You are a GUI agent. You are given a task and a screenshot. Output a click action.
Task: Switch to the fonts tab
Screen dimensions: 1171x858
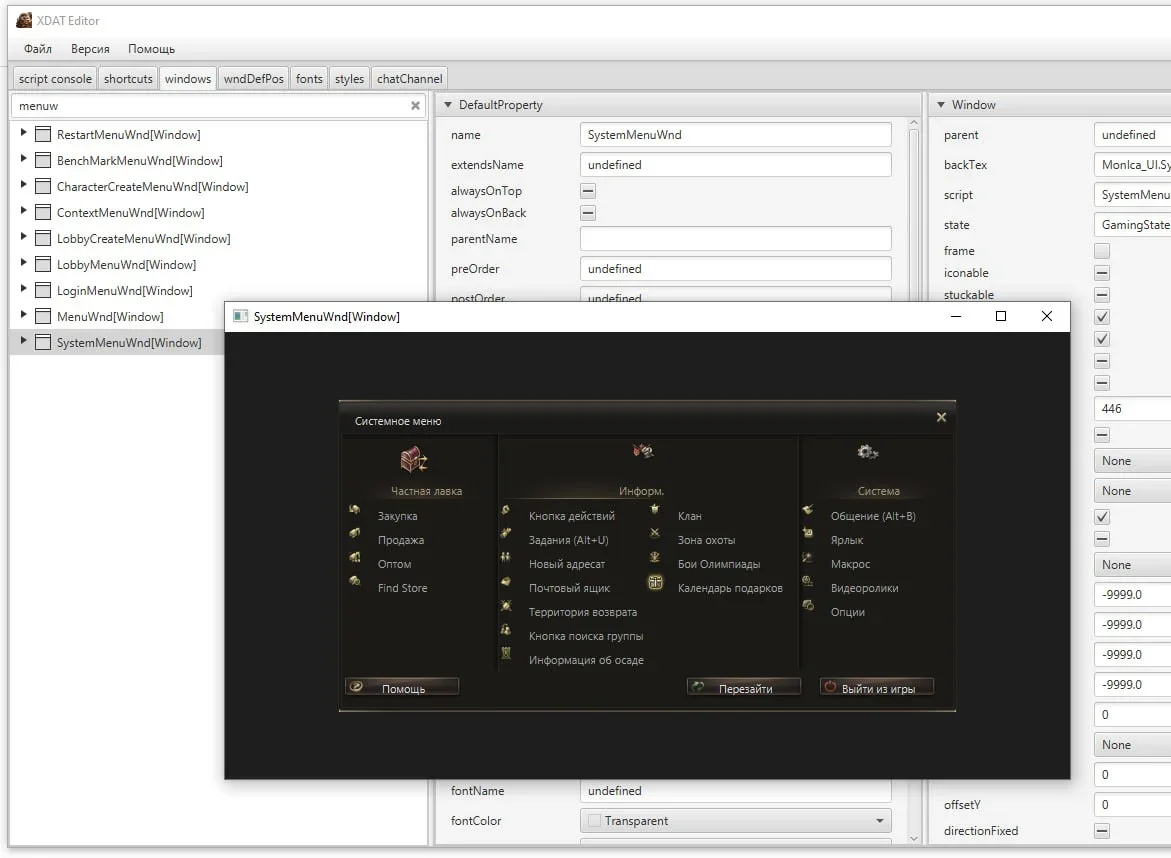click(308, 78)
